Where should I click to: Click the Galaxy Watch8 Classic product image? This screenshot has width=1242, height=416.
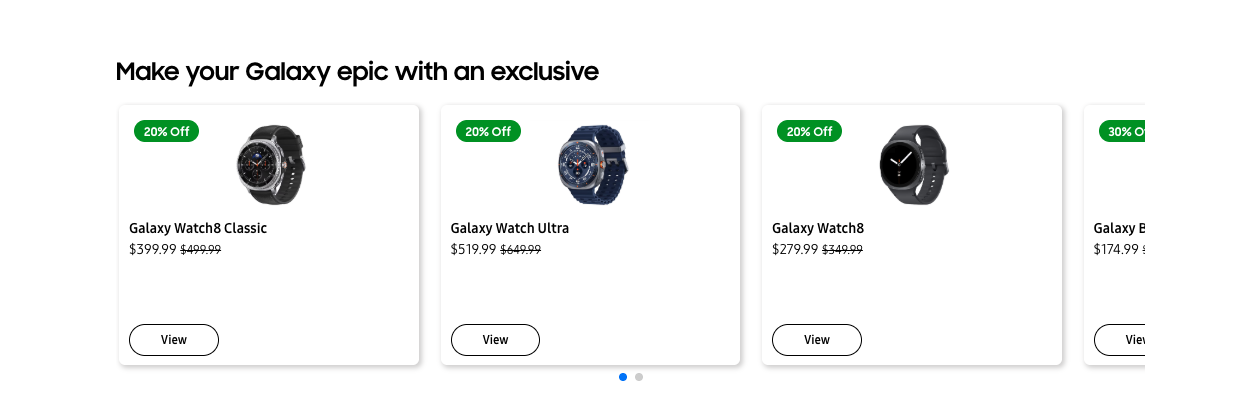[269, 164]
